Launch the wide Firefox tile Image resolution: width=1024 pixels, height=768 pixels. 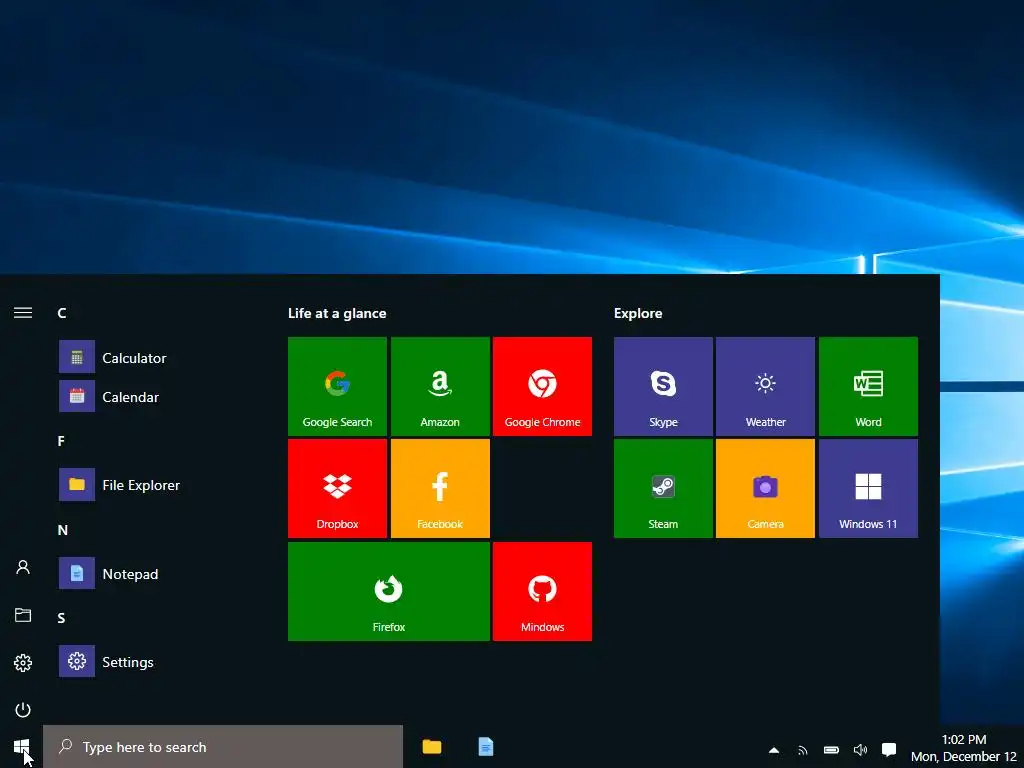pos(389,591)
